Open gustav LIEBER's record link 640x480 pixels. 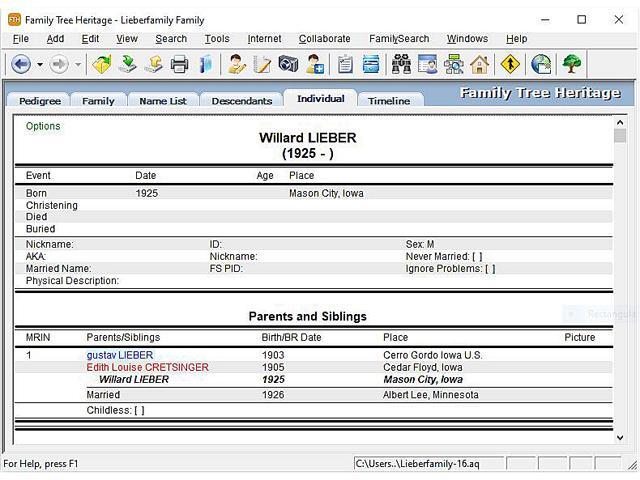120,355
